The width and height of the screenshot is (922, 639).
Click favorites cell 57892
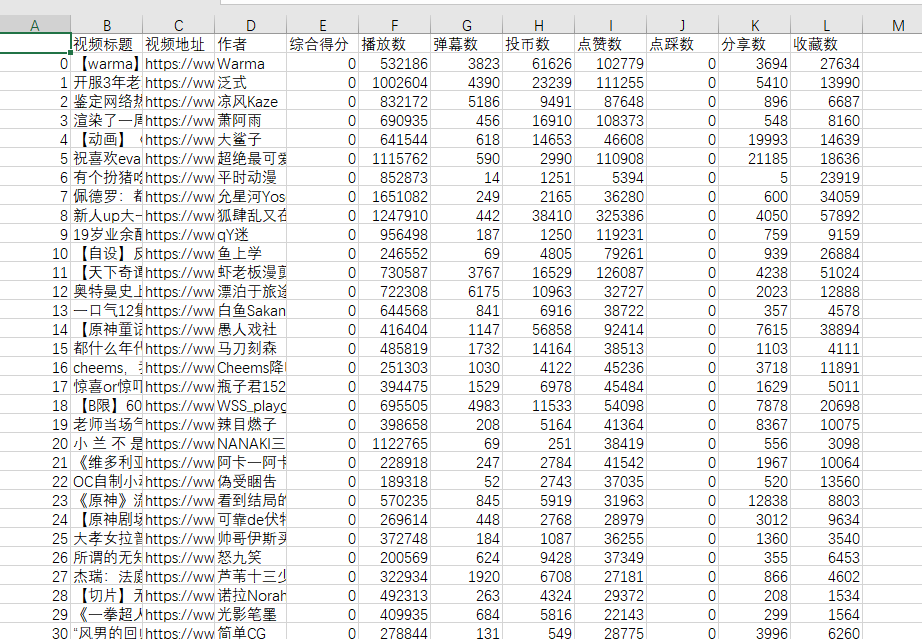tap(826, 216)
